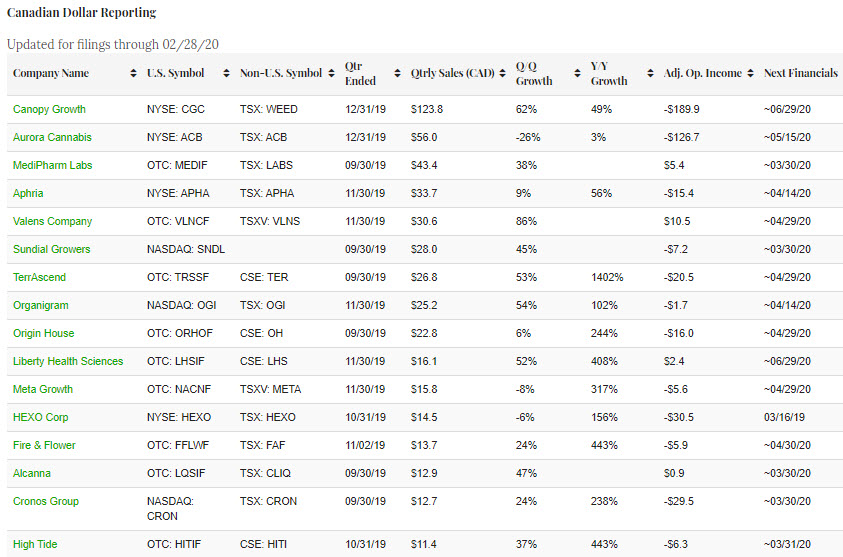Sort by Adj. Op. Income arrows

[750, 74]
